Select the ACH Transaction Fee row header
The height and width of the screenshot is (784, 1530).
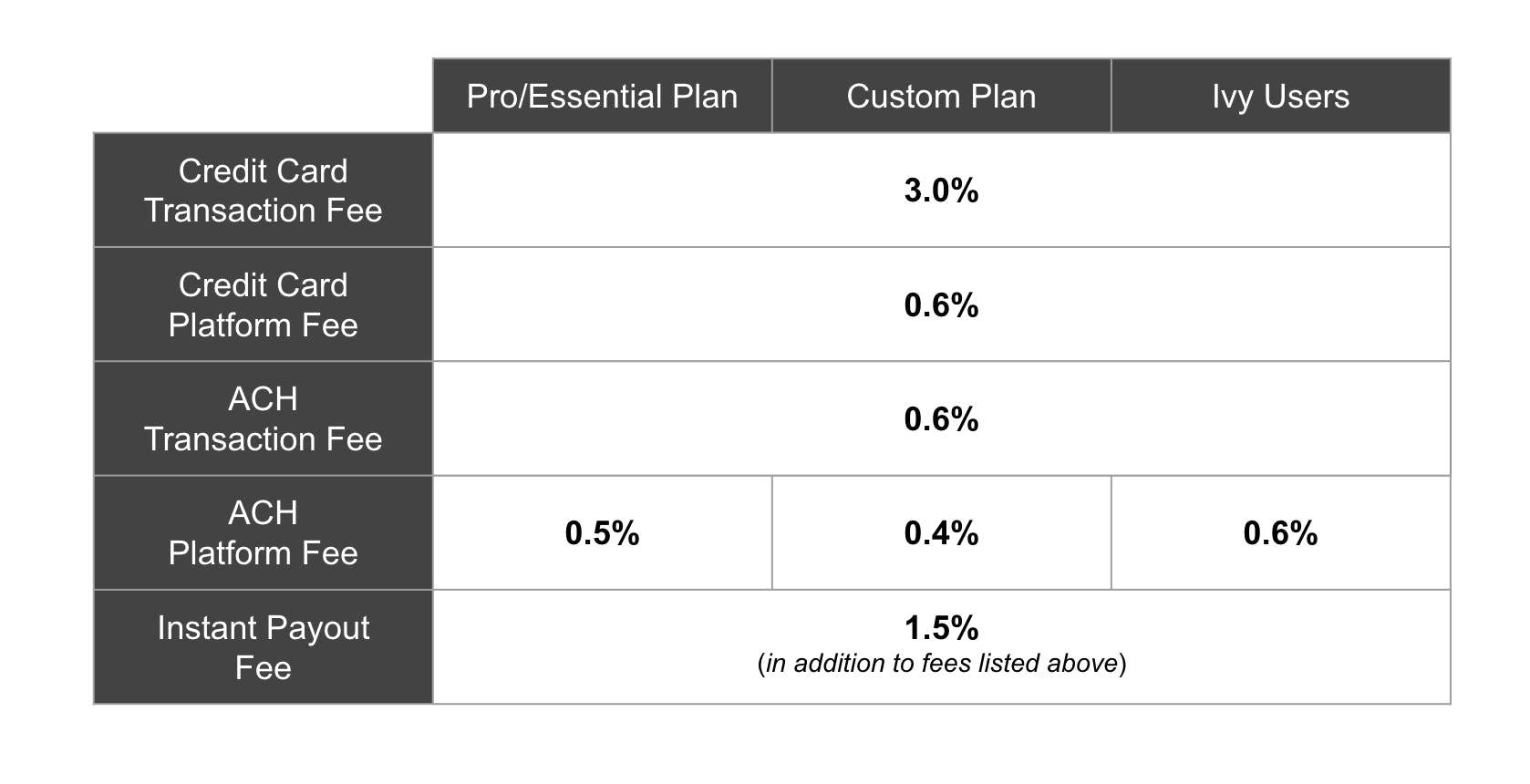click(263, 418)
